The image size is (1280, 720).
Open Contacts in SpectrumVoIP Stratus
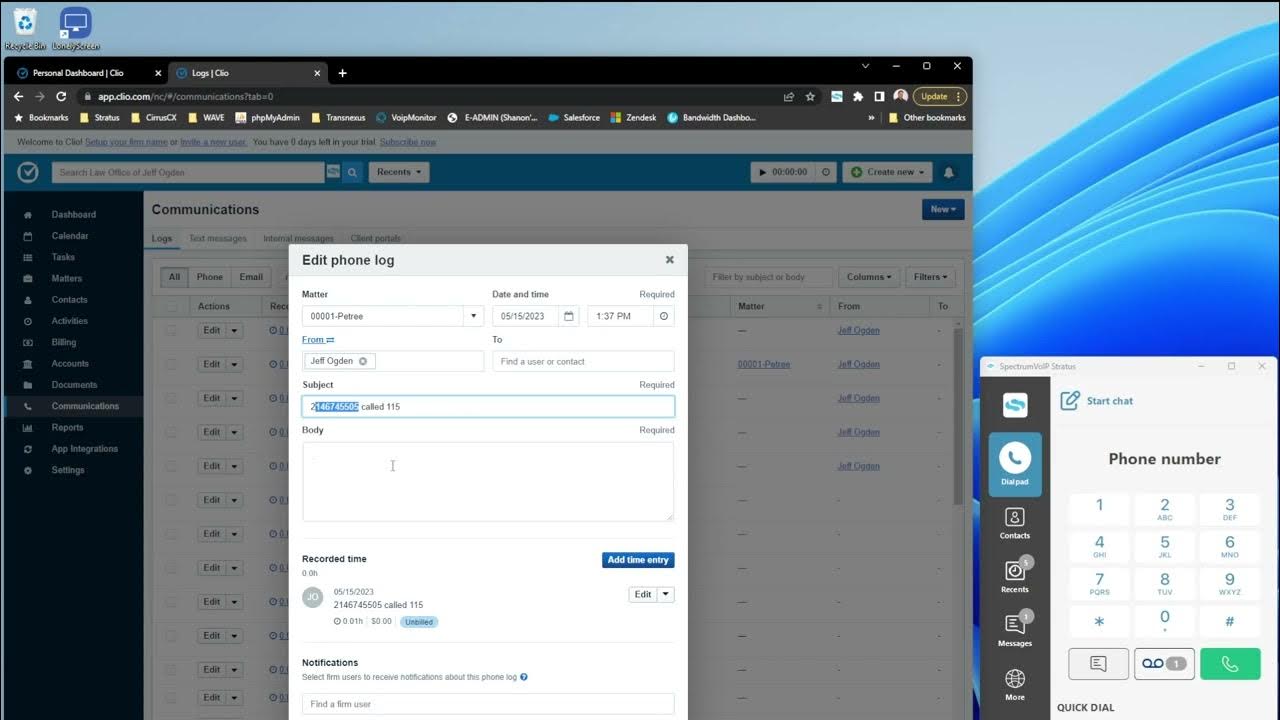[x=1014, y=523]
